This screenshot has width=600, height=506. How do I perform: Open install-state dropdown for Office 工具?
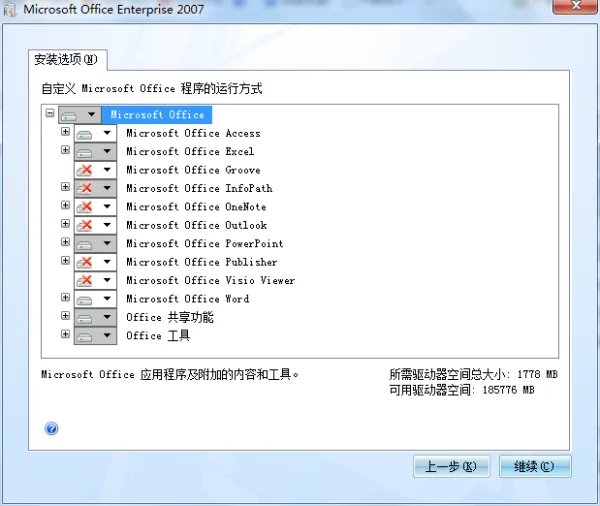(107, 336)
